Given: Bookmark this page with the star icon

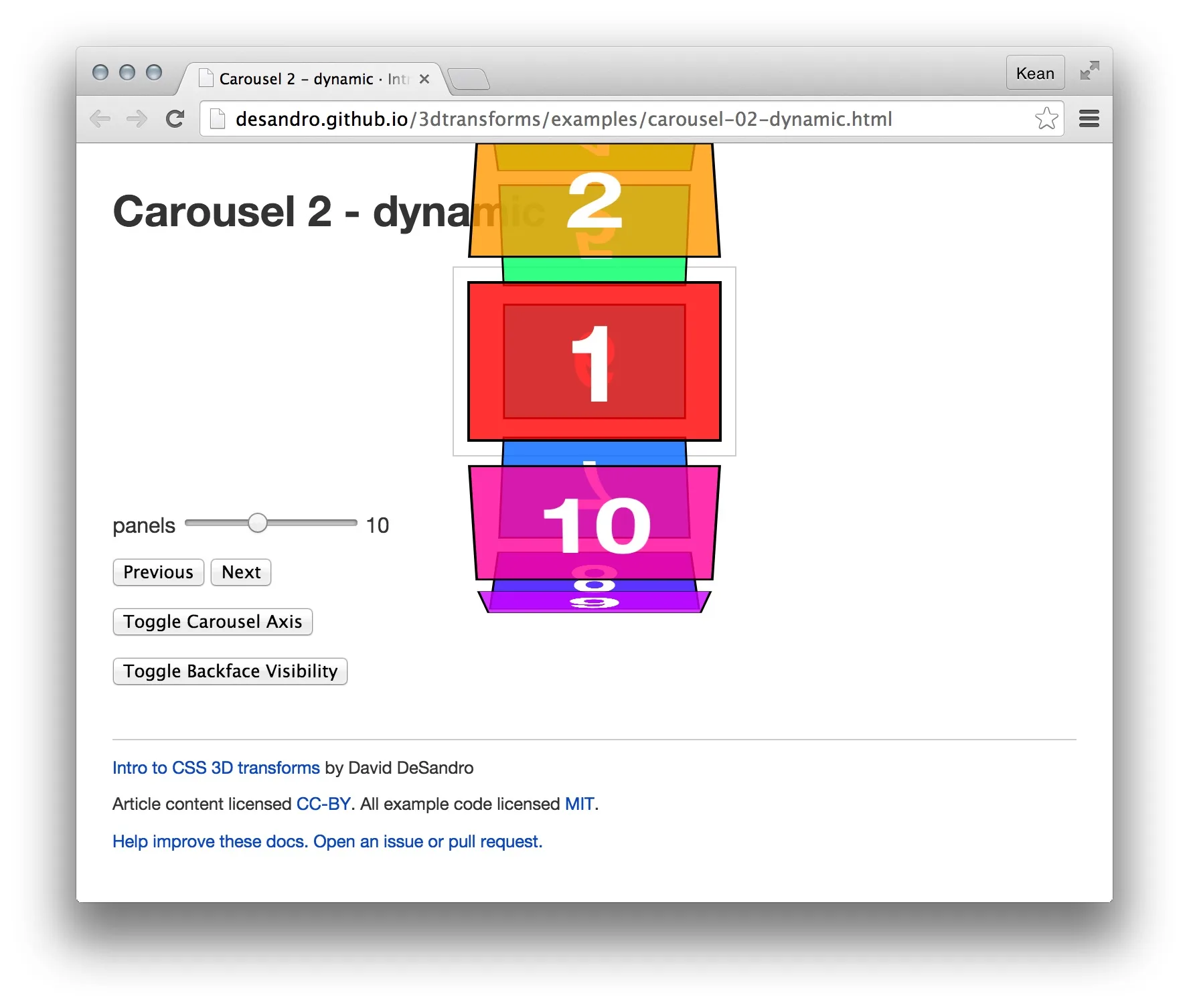Looking at the screenshot, I should [1046, 118].
